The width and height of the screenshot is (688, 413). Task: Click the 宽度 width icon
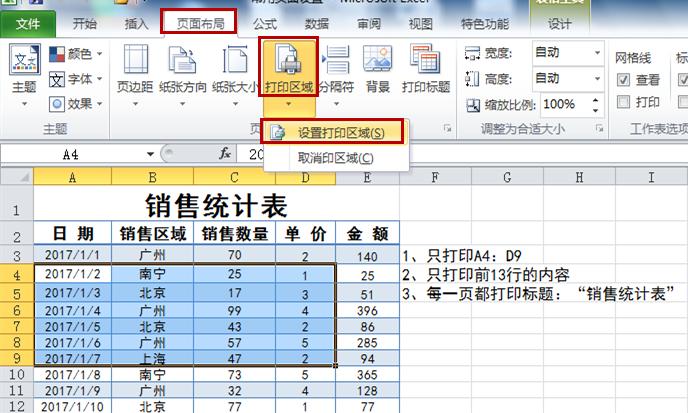pos(472,54)
